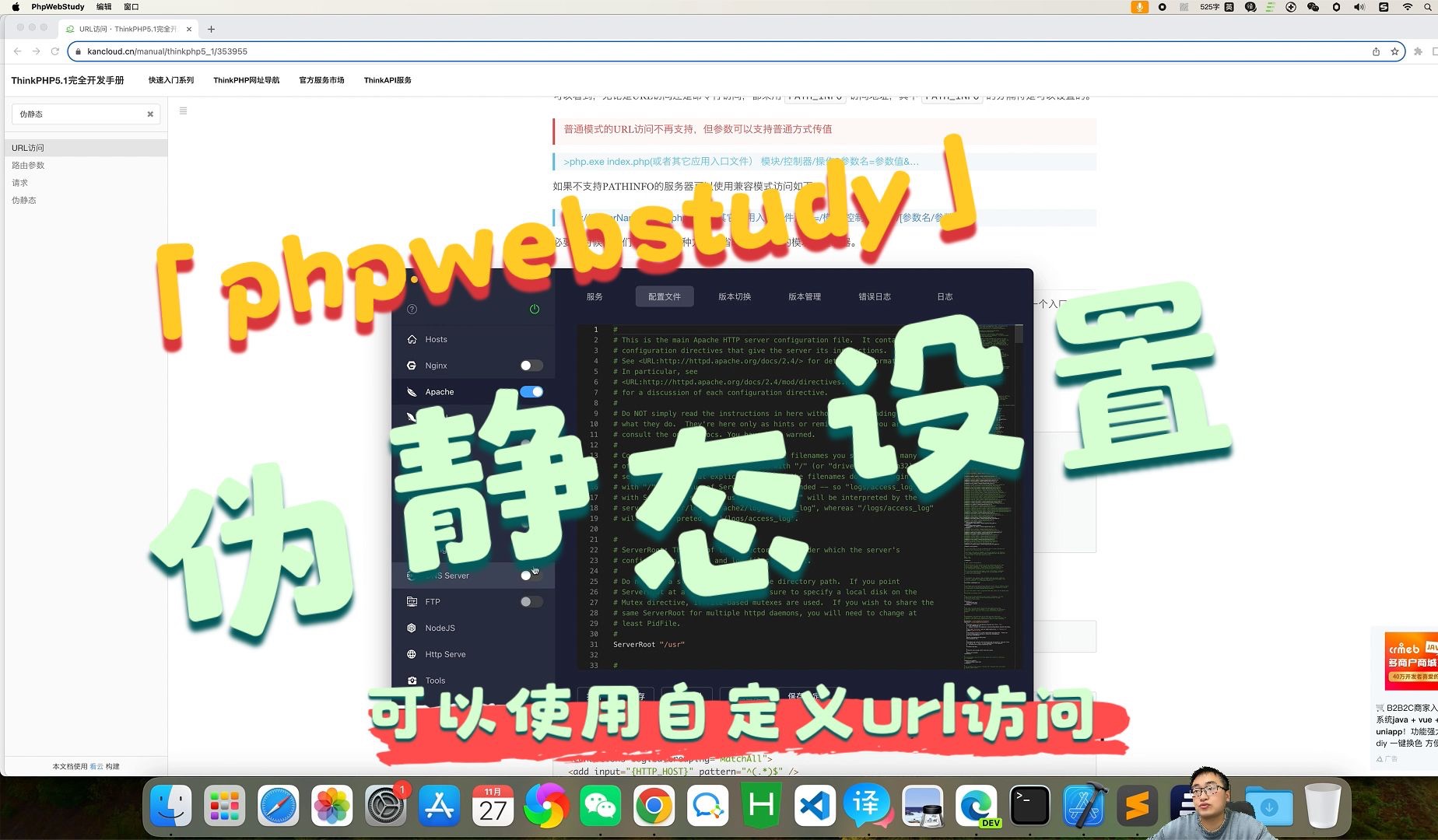1438x840 pixels.
Task: Share page via address bar share icon
Action: pos(1376,51)
